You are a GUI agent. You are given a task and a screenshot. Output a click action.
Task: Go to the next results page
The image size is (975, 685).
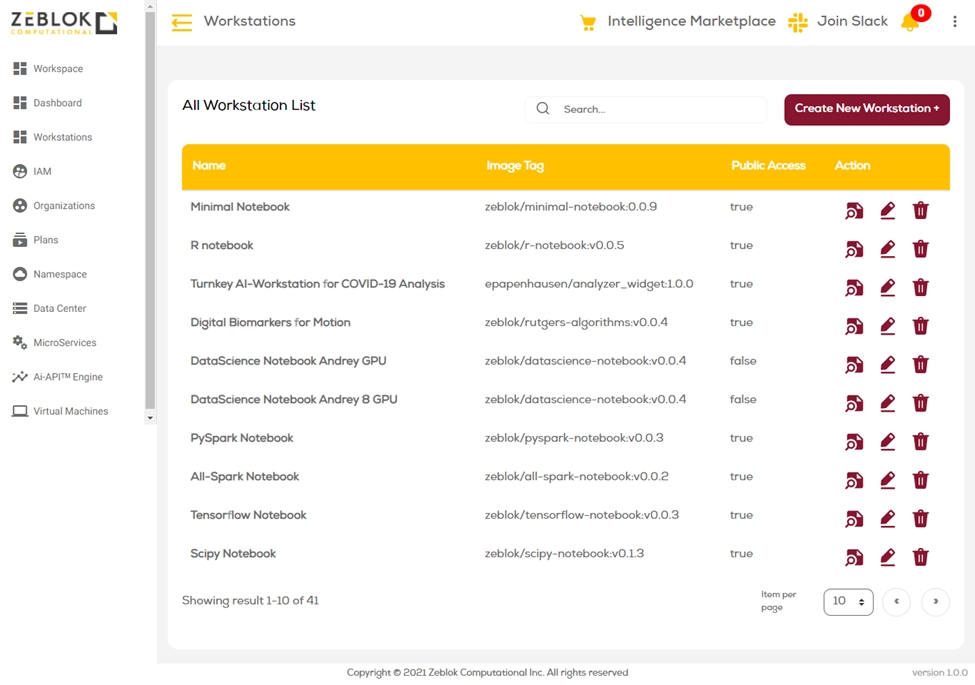click(935, 602)
